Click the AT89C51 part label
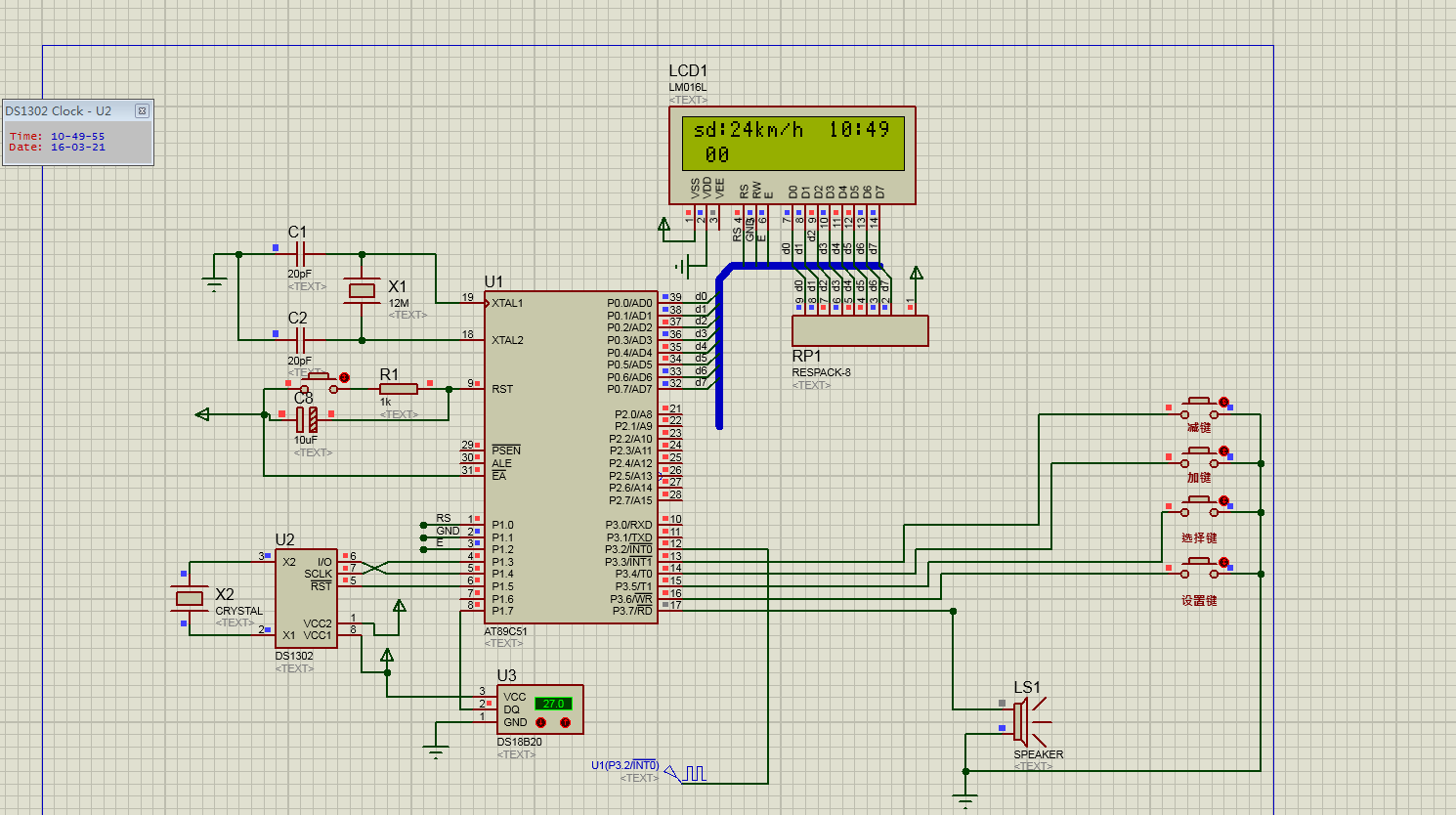 tap(506, 631)
